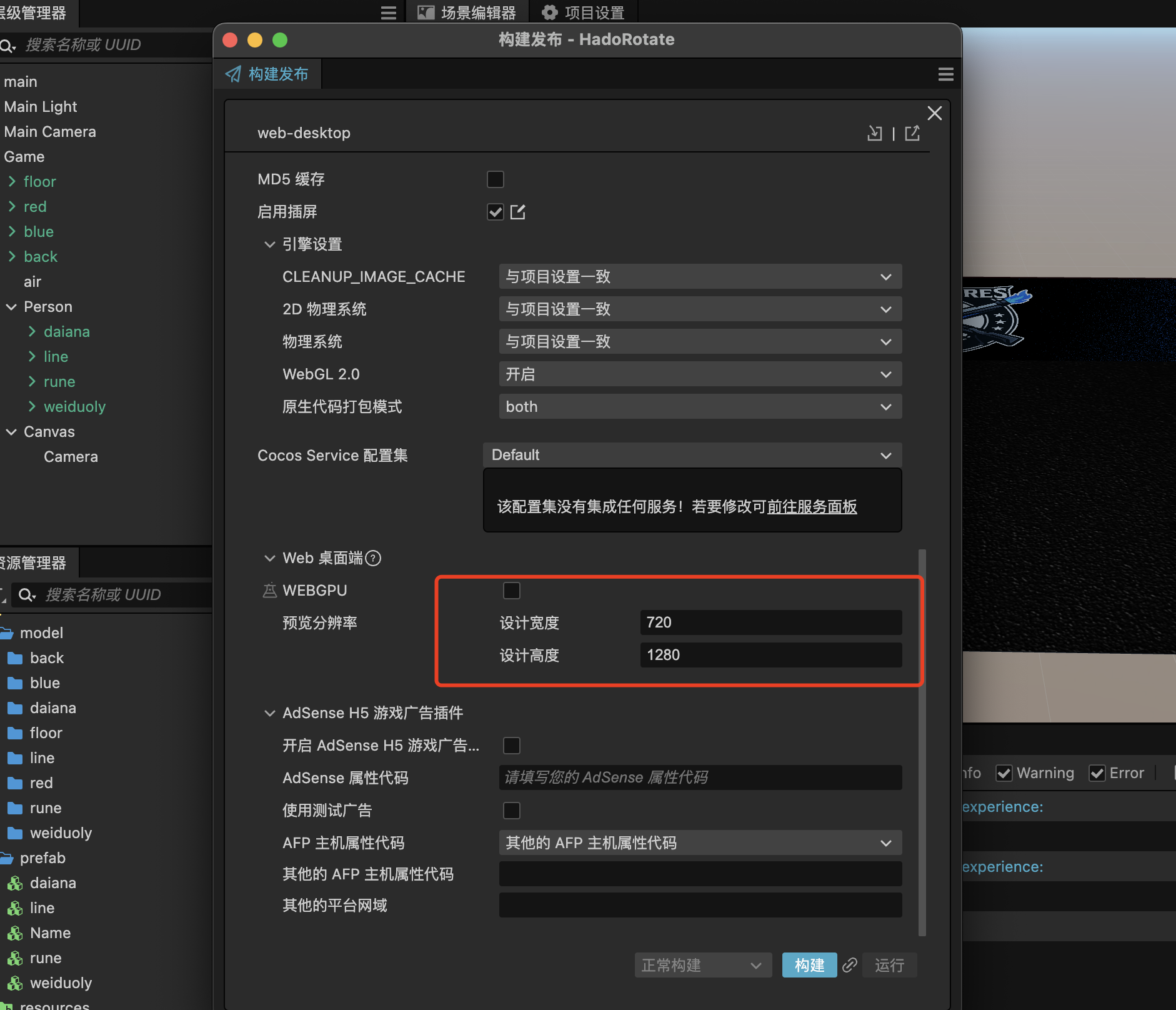Click the assets search magnifier icon
This screenshot has height=1010, width=1176.
click(27, 595)
